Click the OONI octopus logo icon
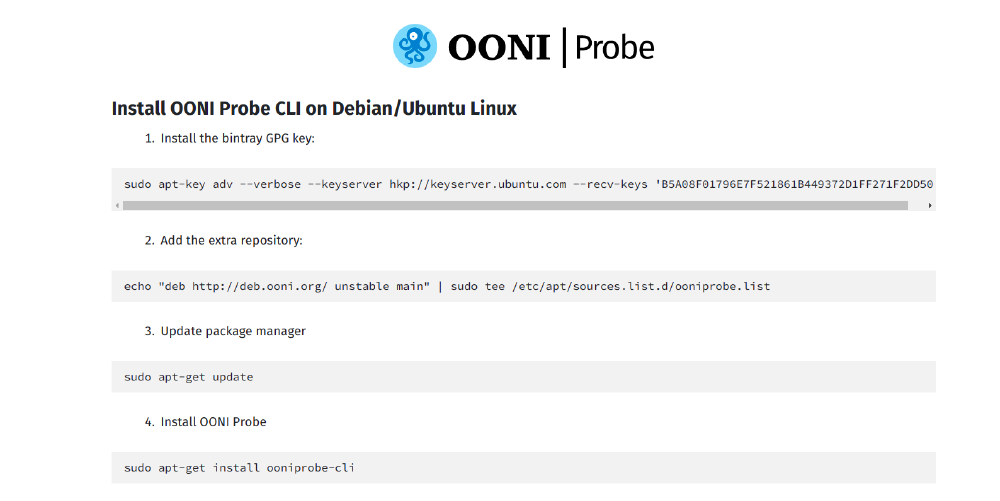The image size is (1000, 501). point(415,46)
